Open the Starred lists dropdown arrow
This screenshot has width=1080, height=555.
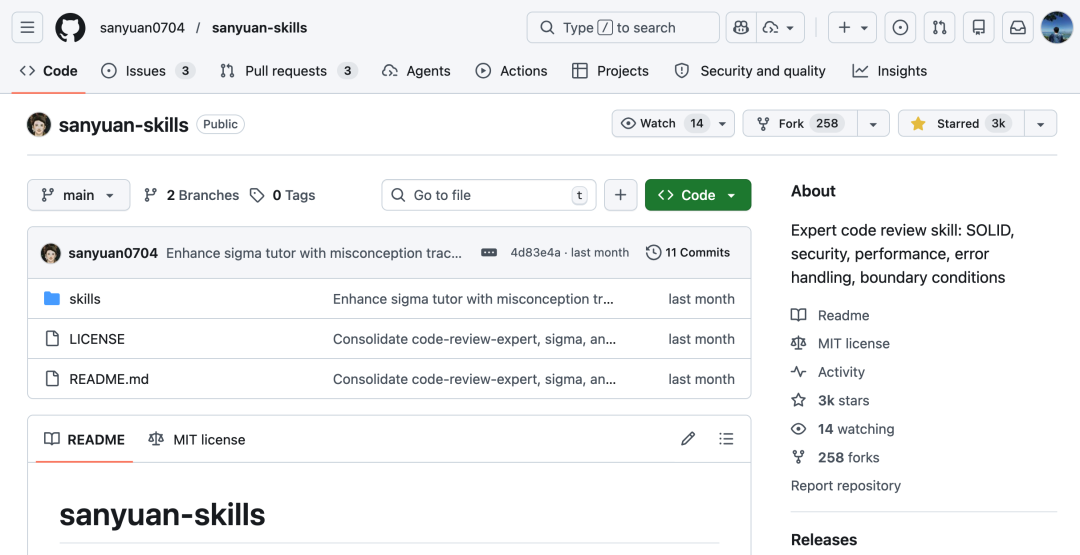[1041, 124]
